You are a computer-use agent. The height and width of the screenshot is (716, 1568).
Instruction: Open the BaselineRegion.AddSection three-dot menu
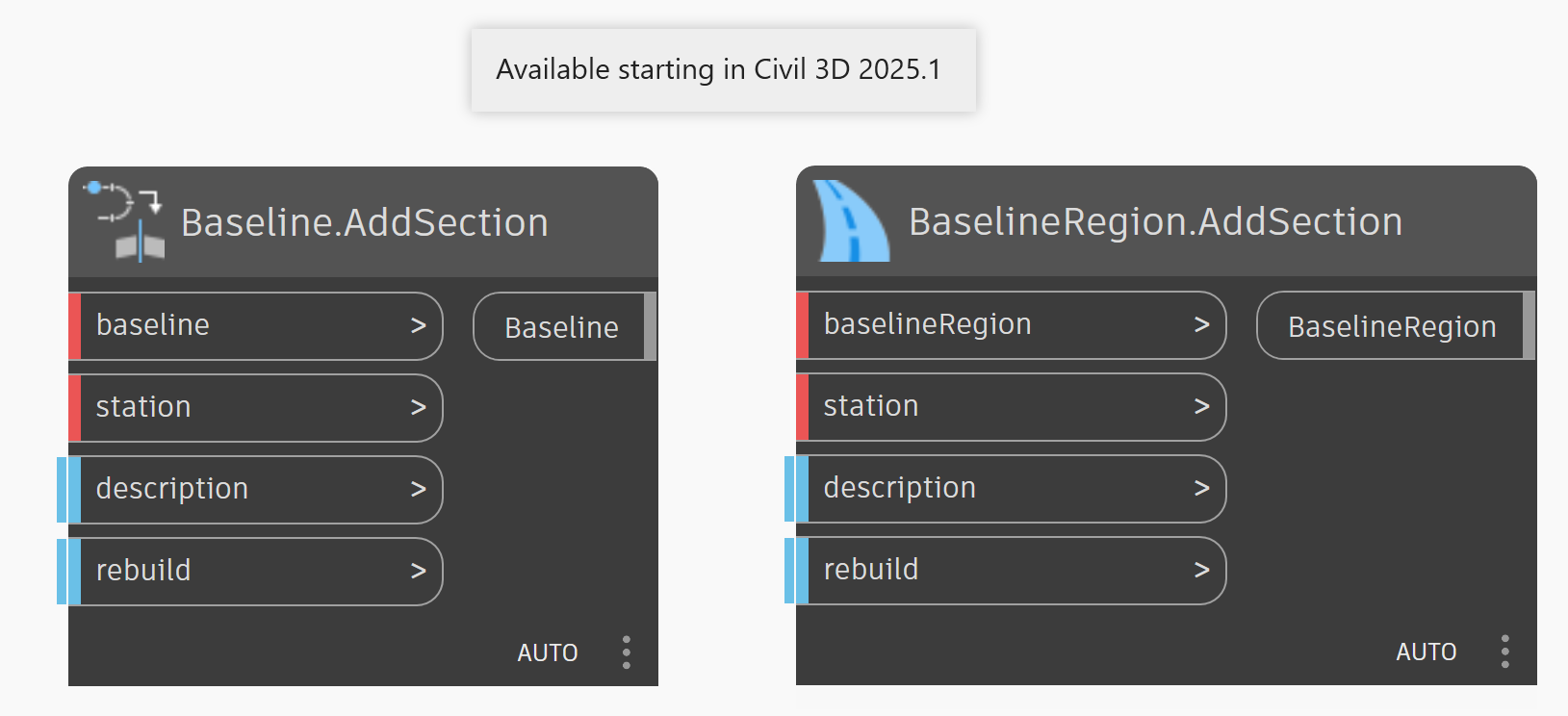click(x=1505, y=651)
